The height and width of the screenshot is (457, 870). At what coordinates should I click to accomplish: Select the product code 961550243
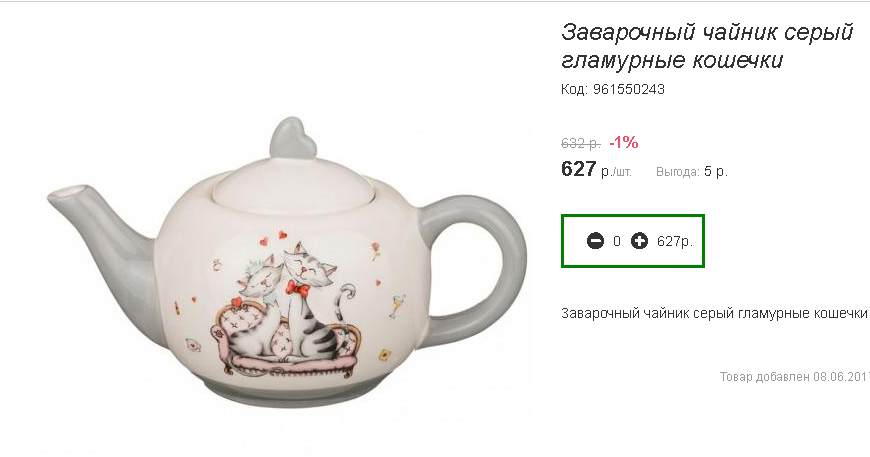[x=629, y=89]
